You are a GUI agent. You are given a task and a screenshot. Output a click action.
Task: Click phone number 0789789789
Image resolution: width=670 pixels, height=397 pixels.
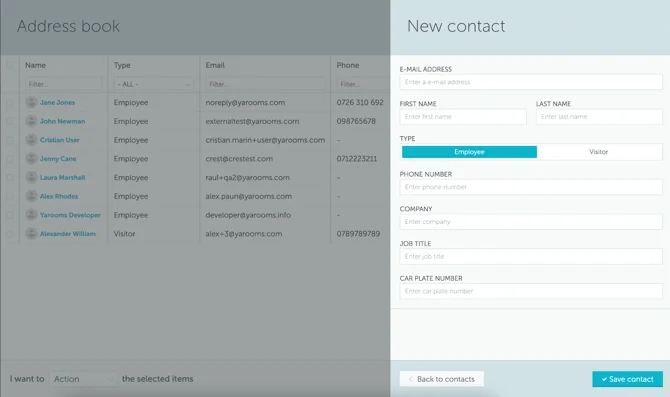[x=358, y=234]
